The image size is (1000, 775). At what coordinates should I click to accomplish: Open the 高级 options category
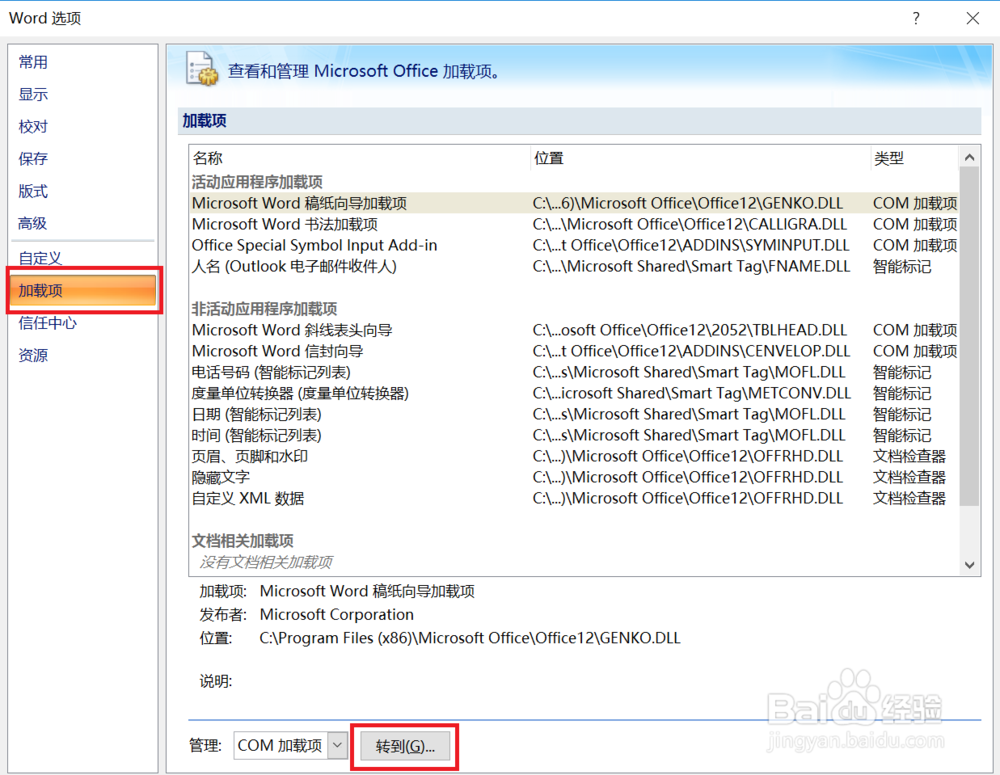pyautogui.click(x=33, y=223)
